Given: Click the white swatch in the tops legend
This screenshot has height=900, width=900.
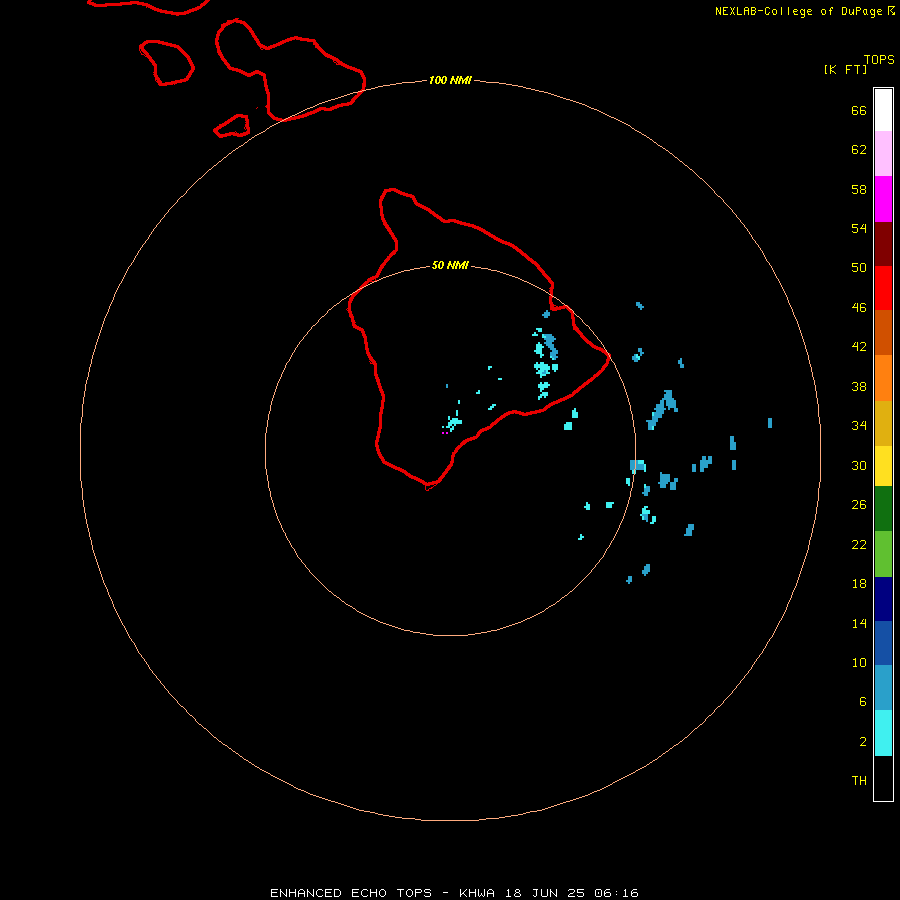Looking at the screenshot, I should pyautogui.click(x=883, y=110).
